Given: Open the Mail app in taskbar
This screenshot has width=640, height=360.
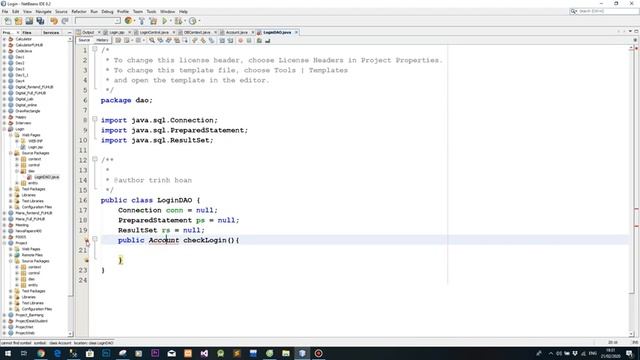Looking at the screenshot, I should tap(171, 353).
